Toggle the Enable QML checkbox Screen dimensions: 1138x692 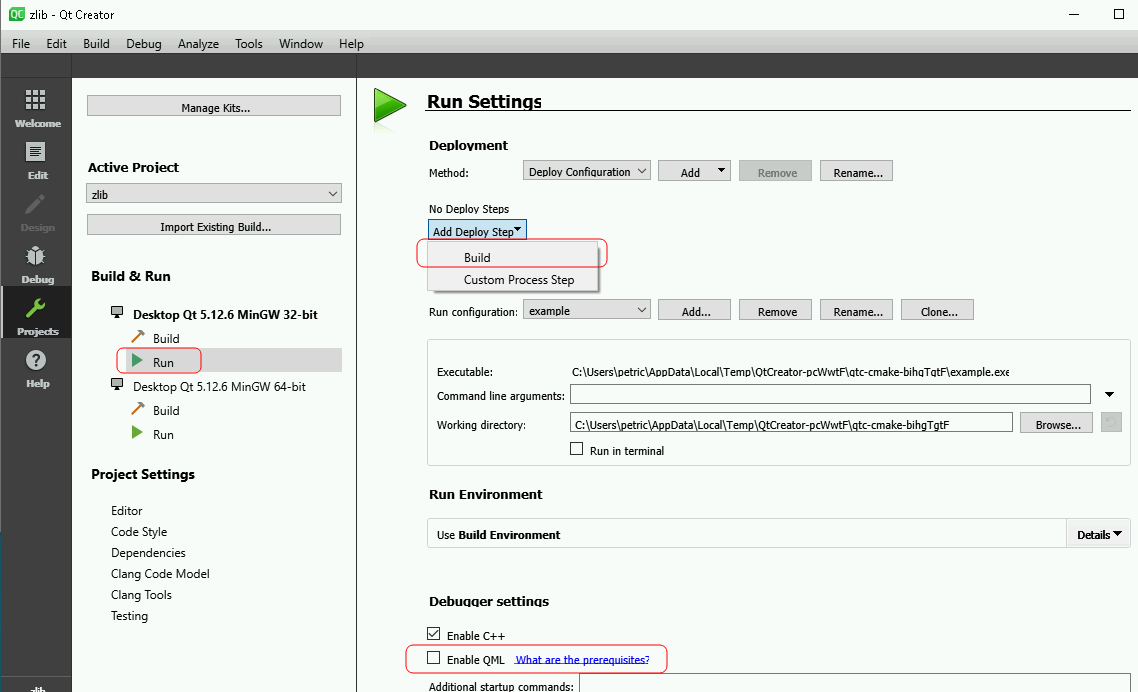coord(434,658)
